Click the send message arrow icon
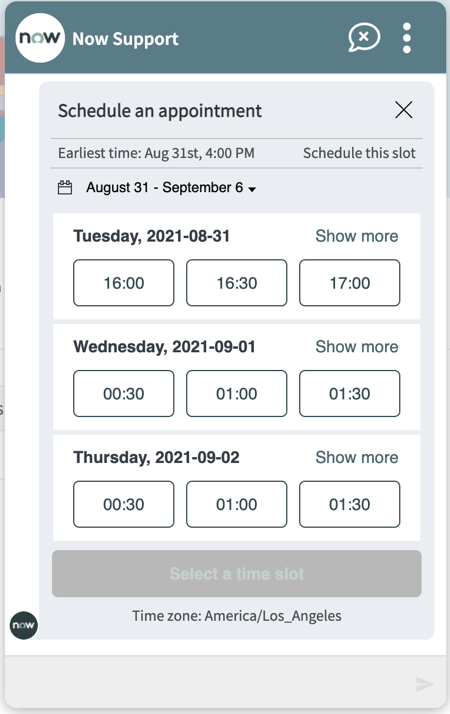This screenshot has height=714, width=450. coord(424,683)
